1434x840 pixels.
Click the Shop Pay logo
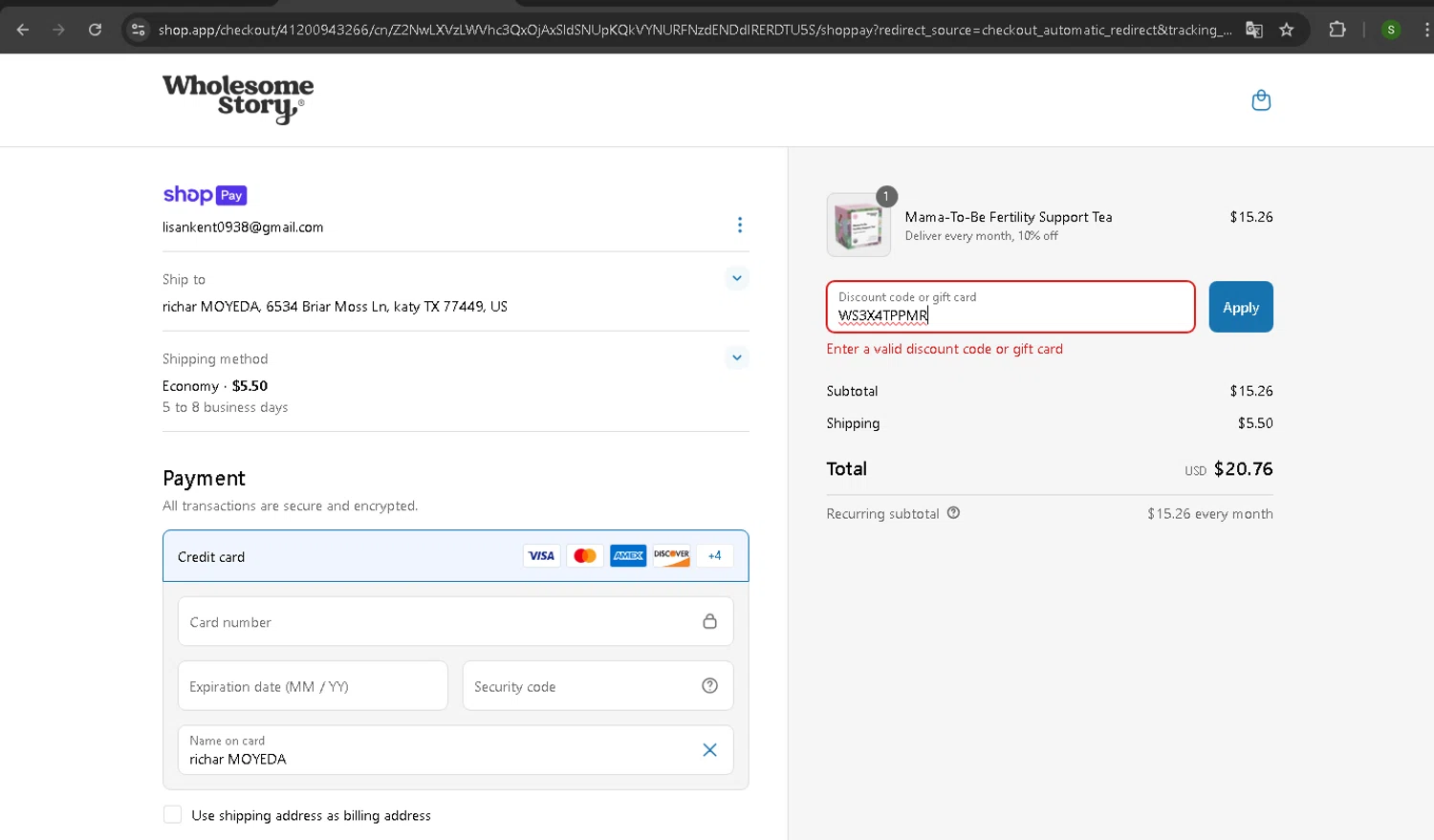pyautogui.click(x=205, y=195)
